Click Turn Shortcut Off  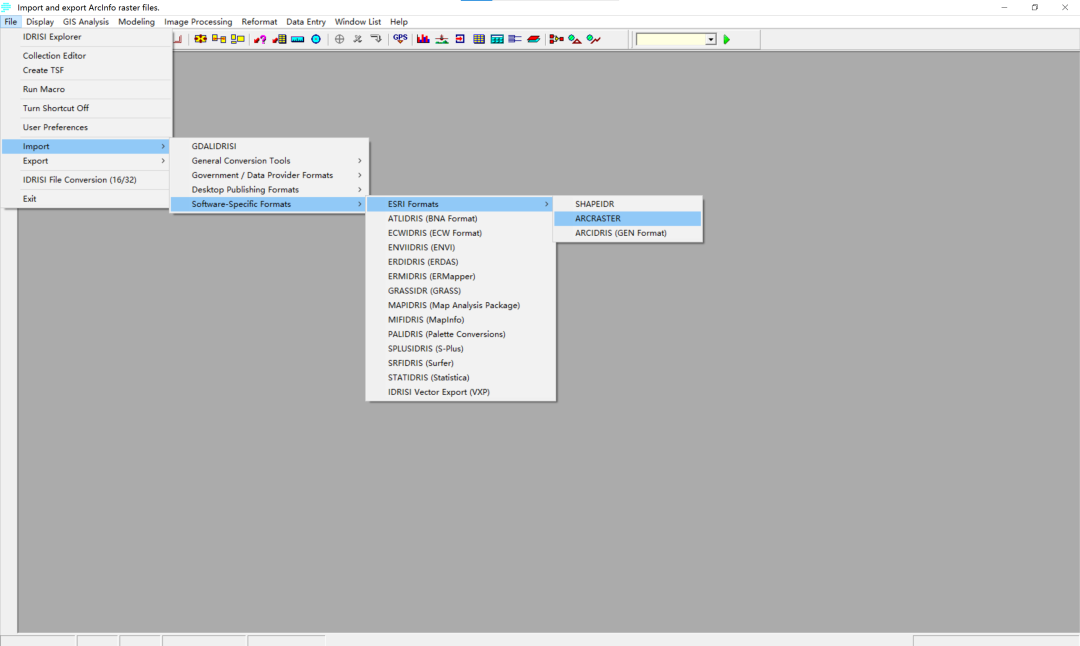tap(86, 108)
